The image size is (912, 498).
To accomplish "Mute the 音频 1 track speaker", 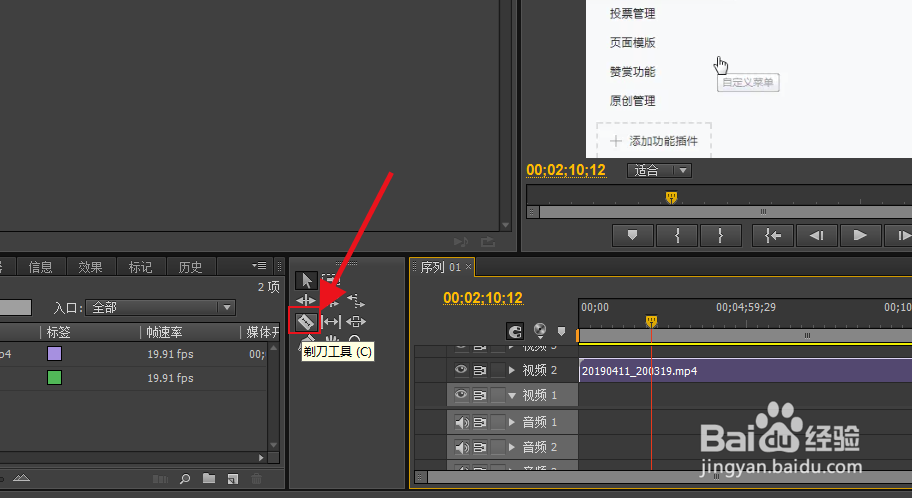I will [x=462, y=422].
